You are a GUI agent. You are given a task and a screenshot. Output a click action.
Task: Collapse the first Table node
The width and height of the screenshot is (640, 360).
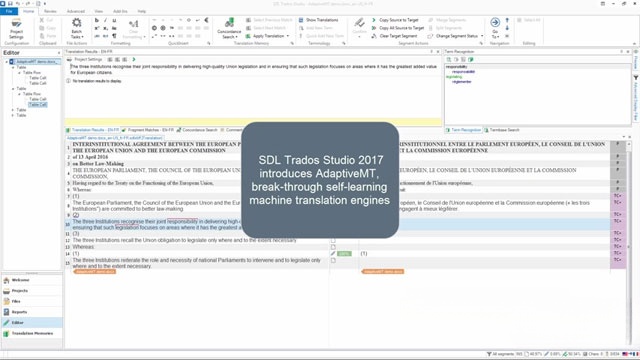pos(13,67)
